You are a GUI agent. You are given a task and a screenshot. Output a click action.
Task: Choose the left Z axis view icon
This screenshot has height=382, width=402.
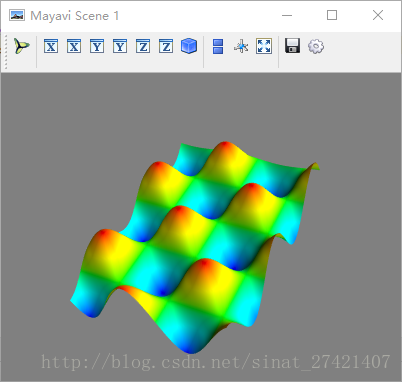[x=143, y=46]
